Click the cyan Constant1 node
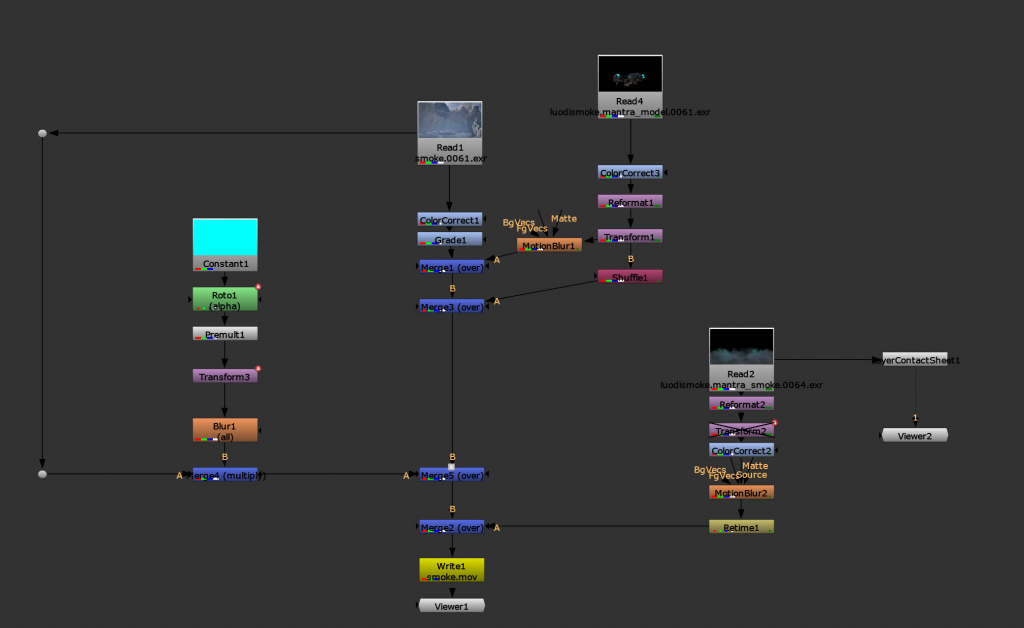This screenshot has height=628, width=1024. coord(225,244)
